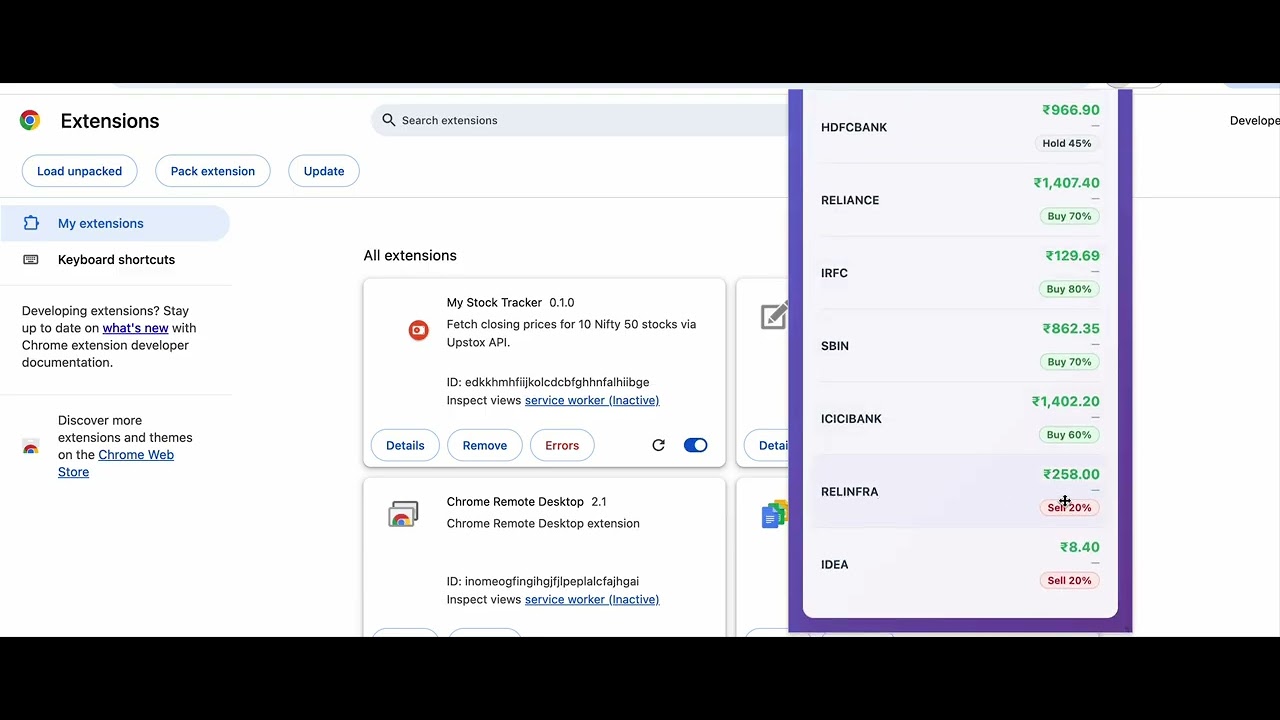Click the All extensions heading

410,255
